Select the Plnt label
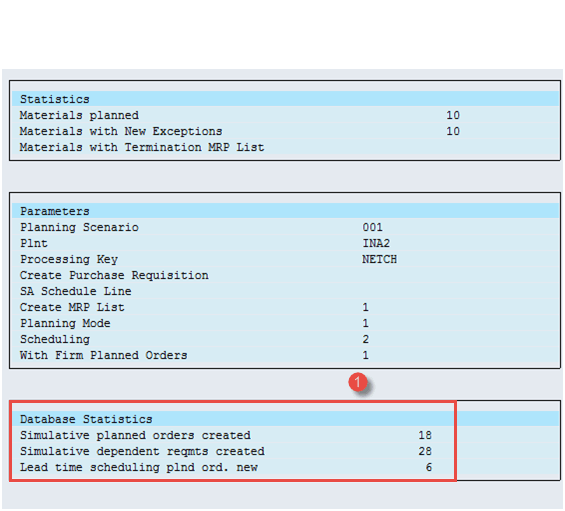Image resolution: width=565 pixels, height=511 pixels. click(34, 243)
